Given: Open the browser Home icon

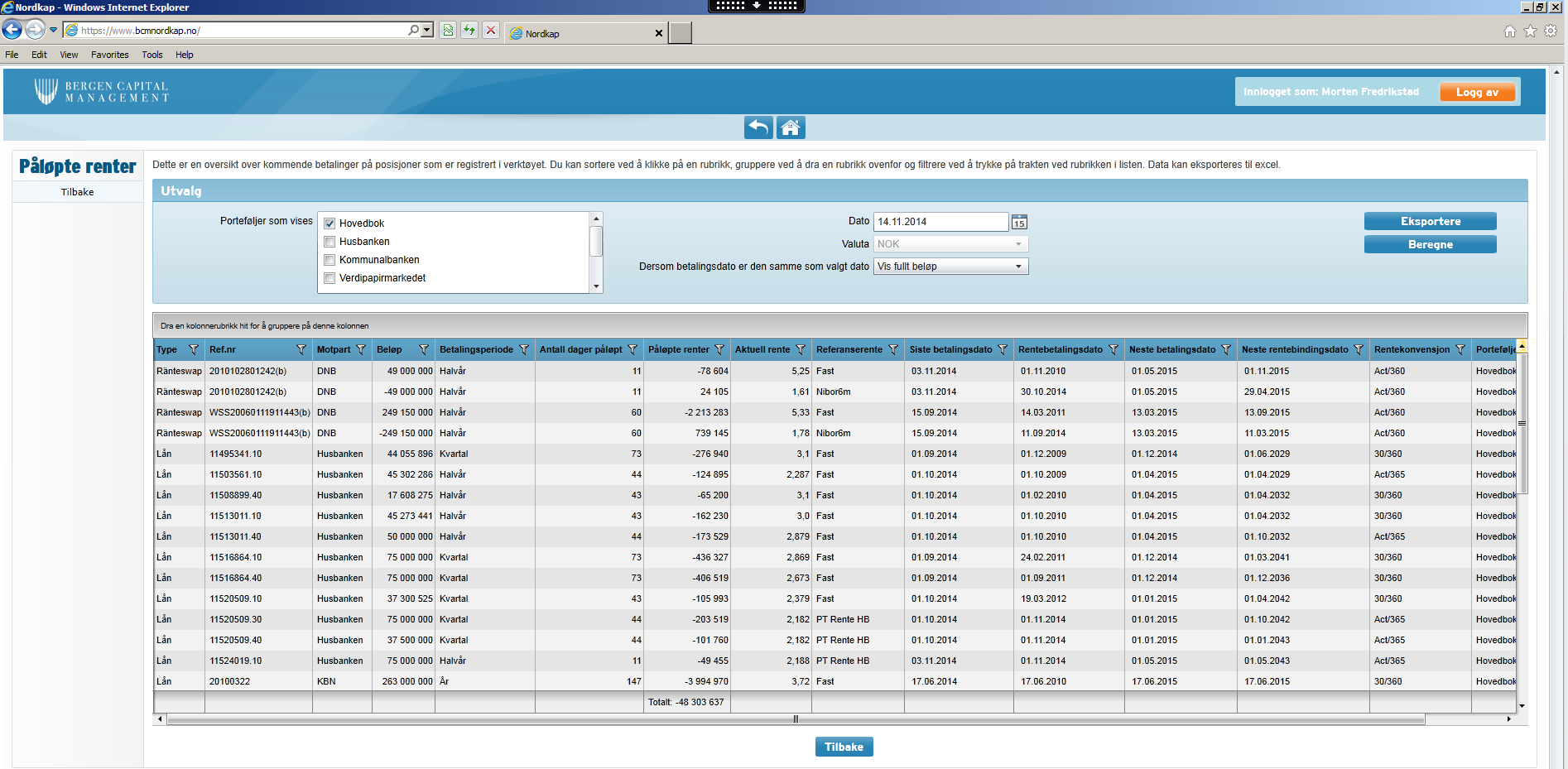Looking at the screenshot, I should click(x=1510, y=31).
